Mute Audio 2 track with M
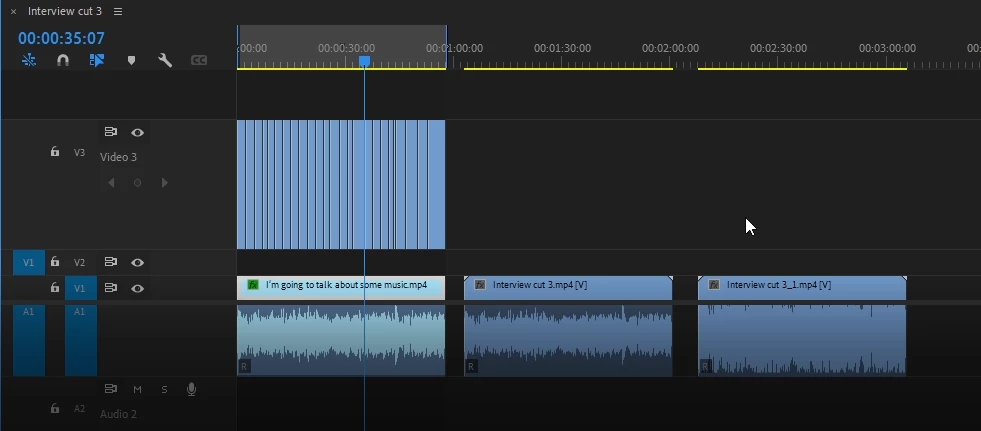Viewport: 981px width, 431px height. coord(137,389)
